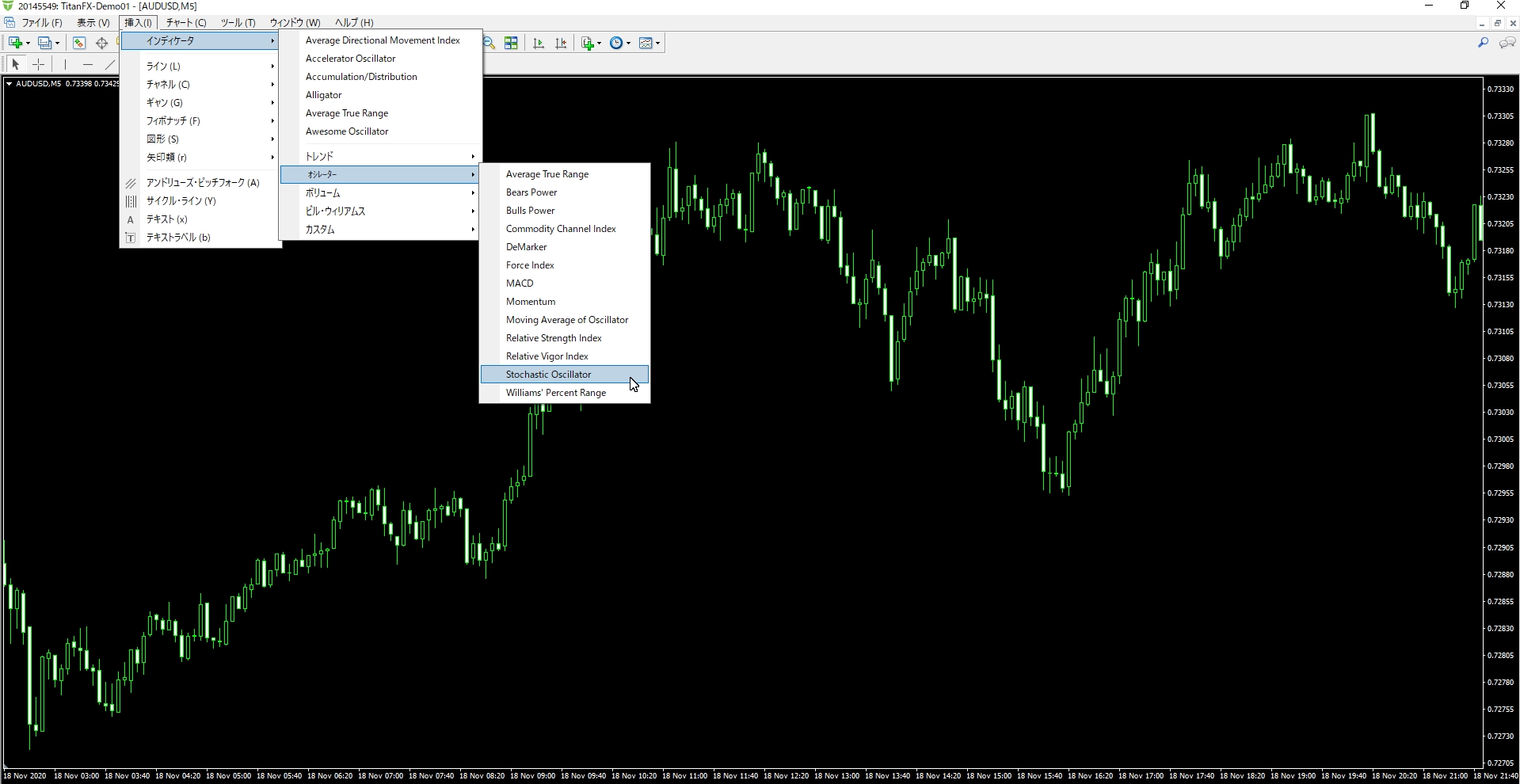Expand the ライン (L) submenu
Viewport: 1520px width, 784px height.
[x=200, y=67]
